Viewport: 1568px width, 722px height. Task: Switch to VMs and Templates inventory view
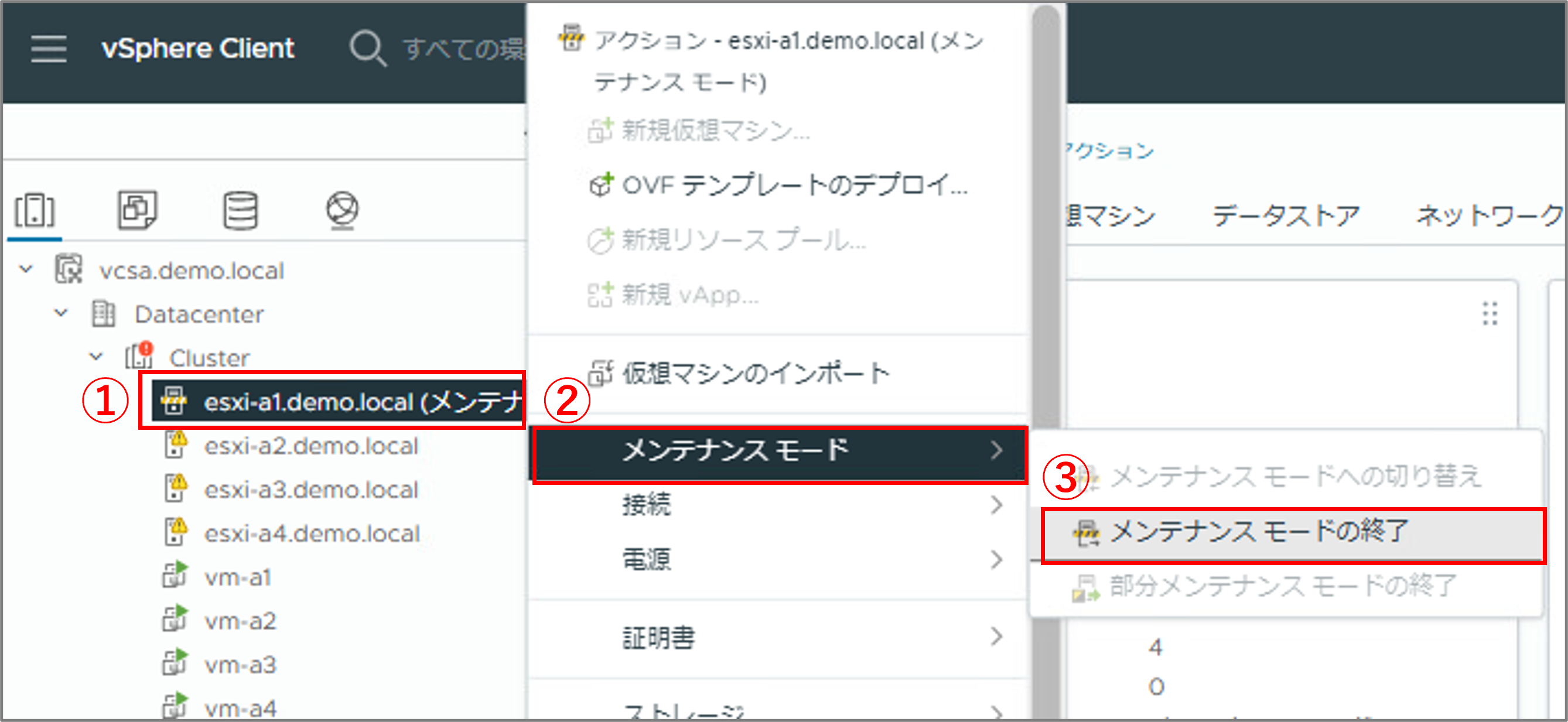point(137,211)
